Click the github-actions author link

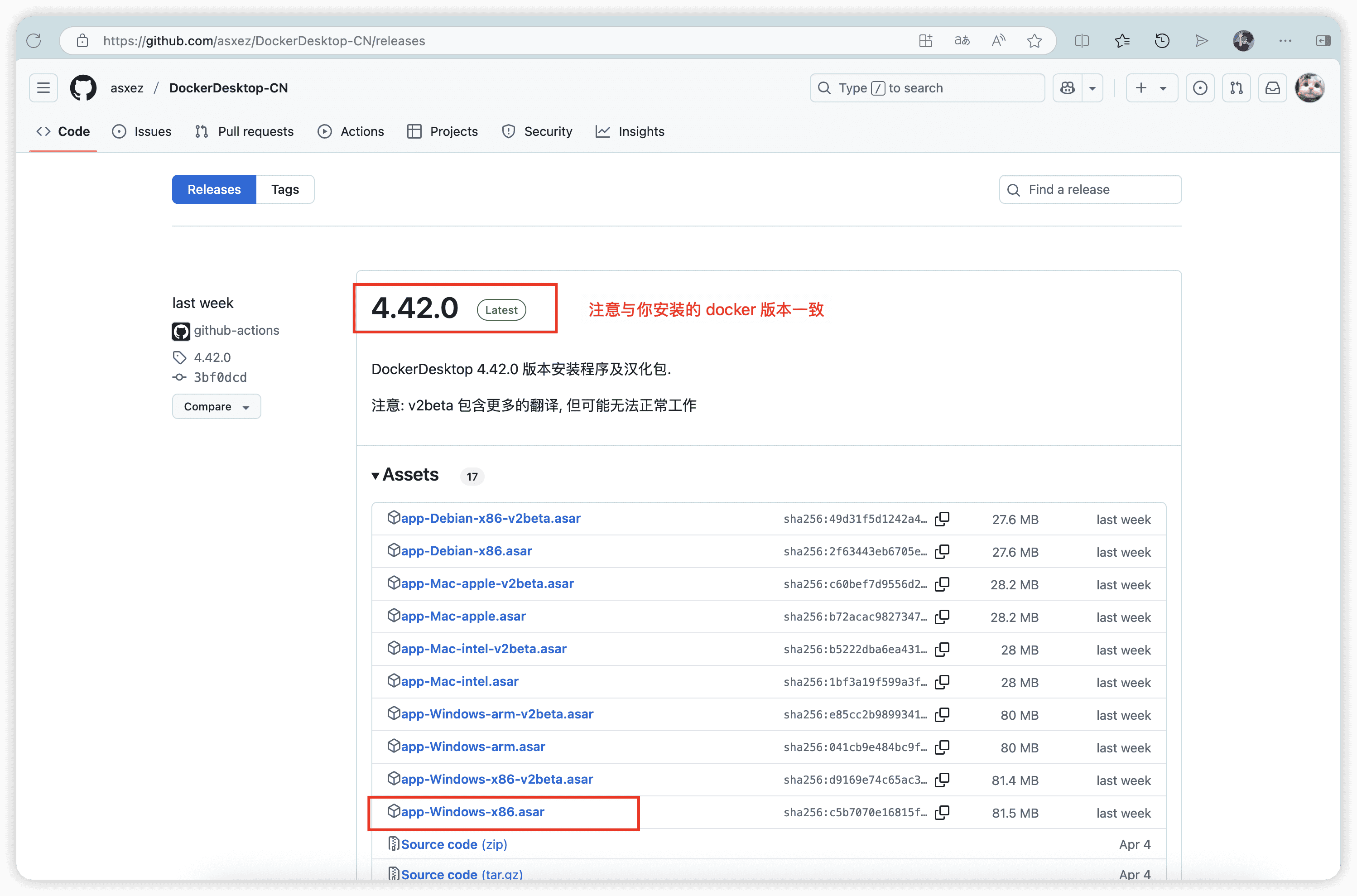236,330
